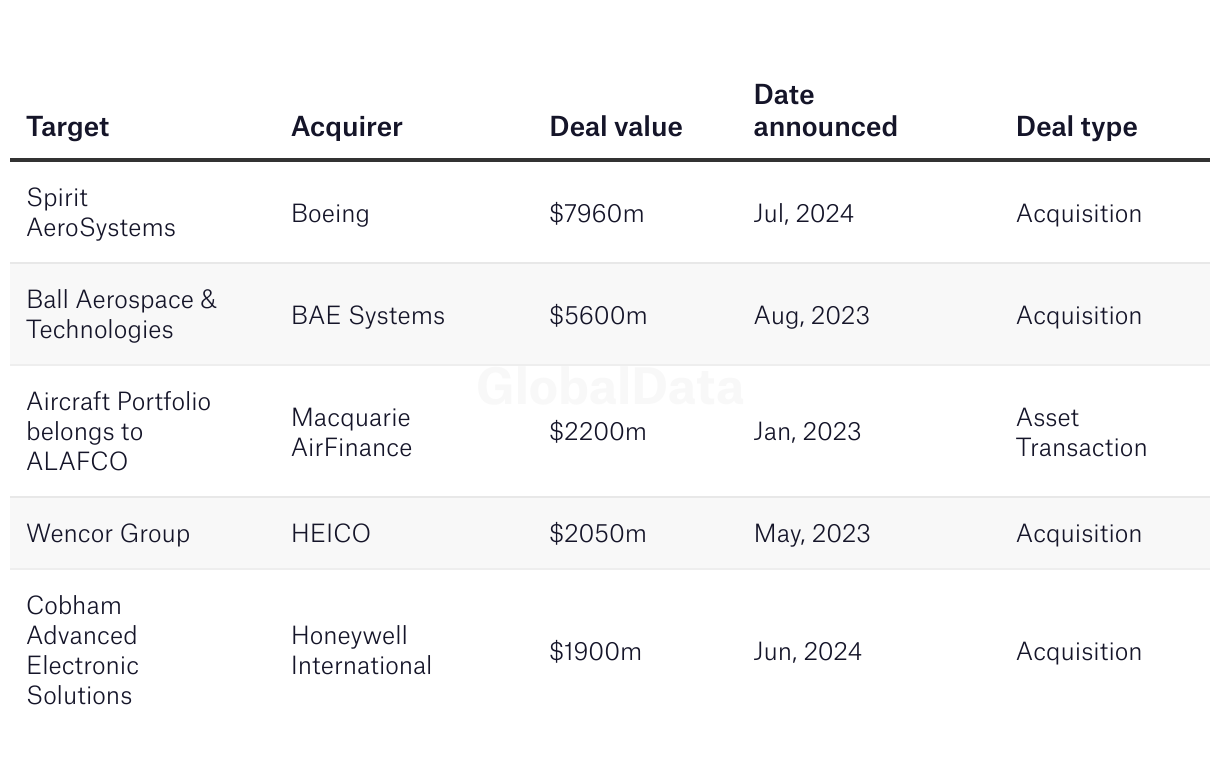Click the Date announced column header

point(825,111)
